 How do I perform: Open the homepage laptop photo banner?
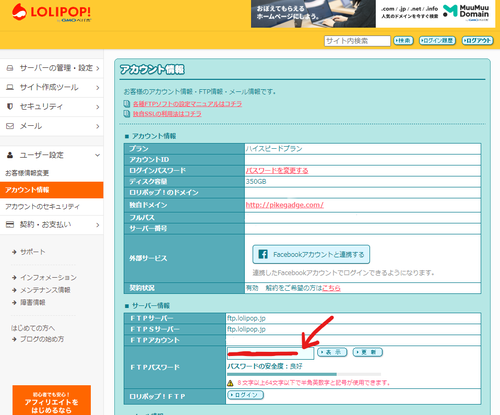click(x=313, y=13)
